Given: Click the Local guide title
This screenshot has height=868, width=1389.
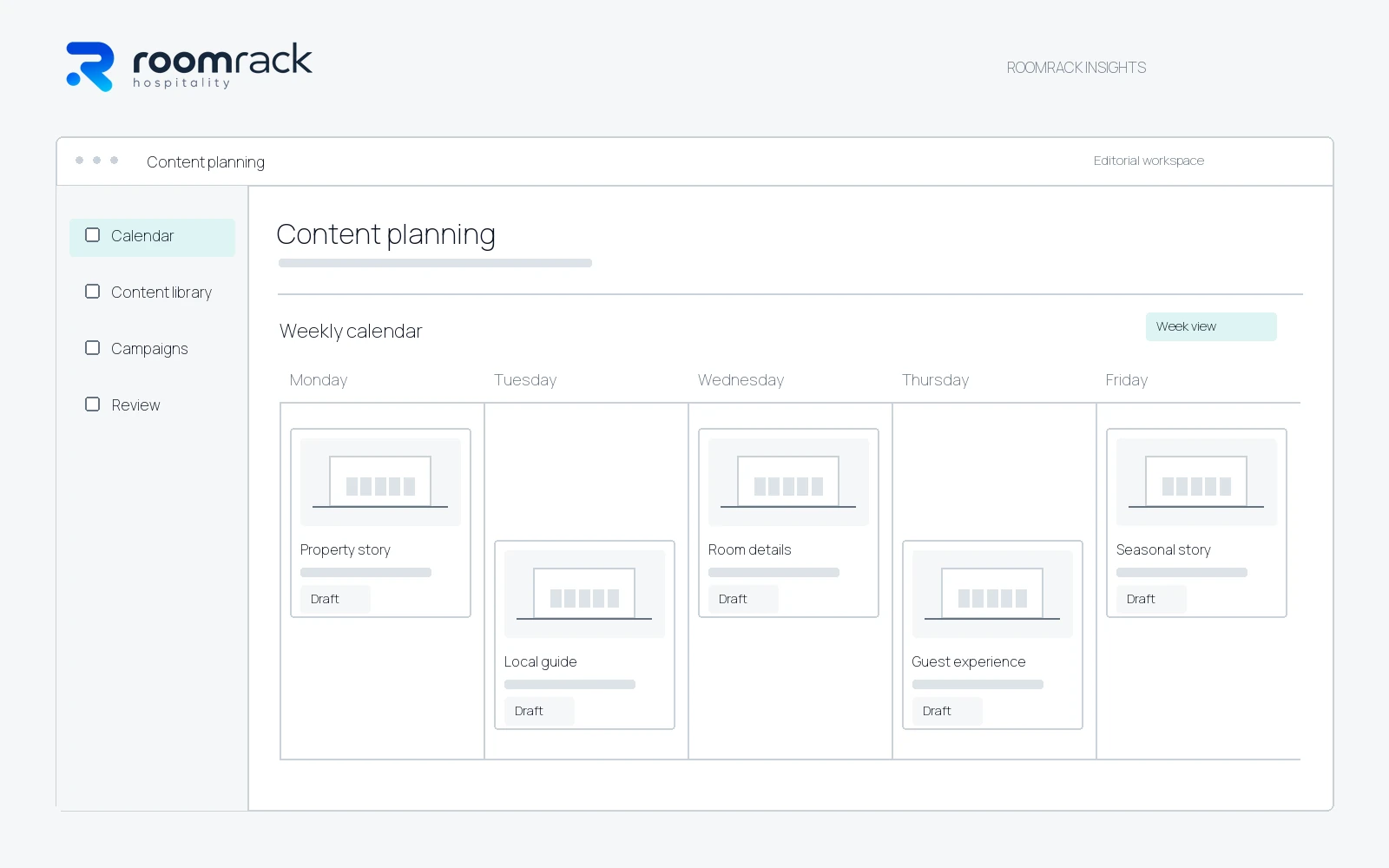Looking at the screenshot, I should pyautogui.click(x=541, y=662).
